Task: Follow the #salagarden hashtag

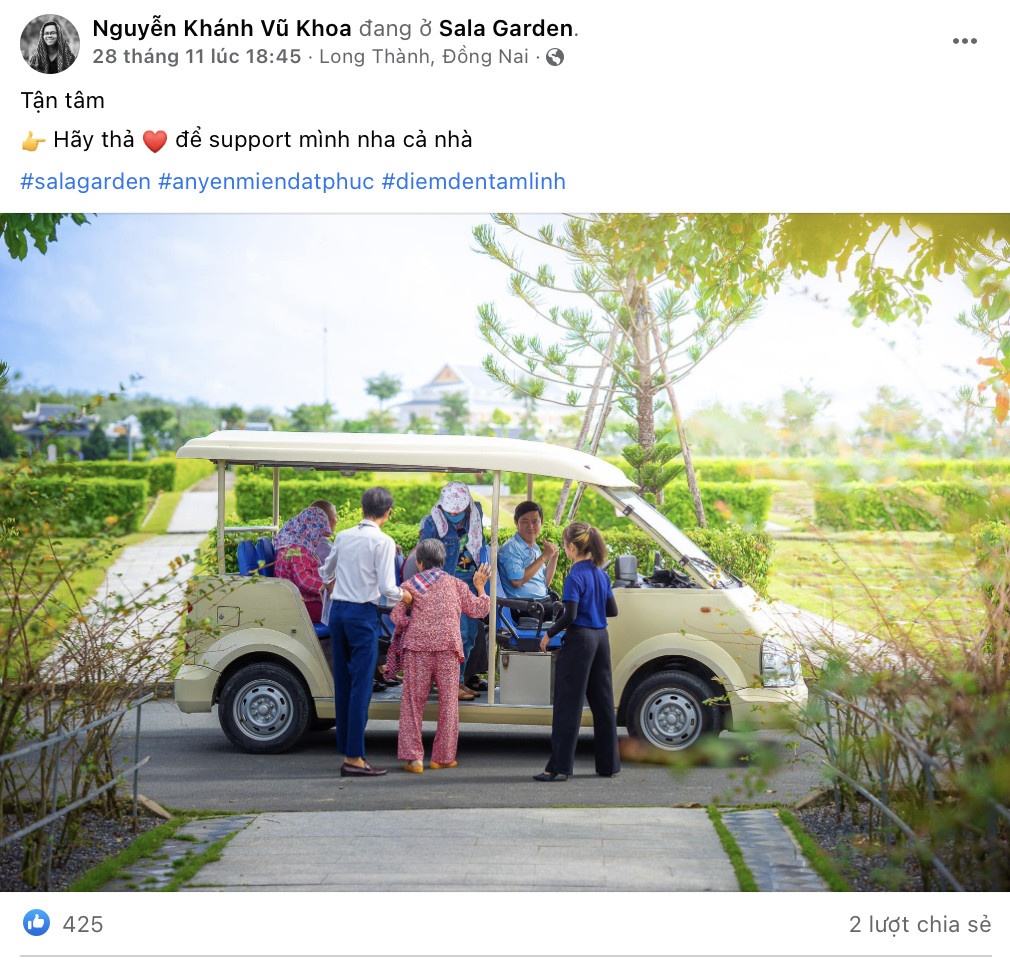Action: (x=86, y=182)
